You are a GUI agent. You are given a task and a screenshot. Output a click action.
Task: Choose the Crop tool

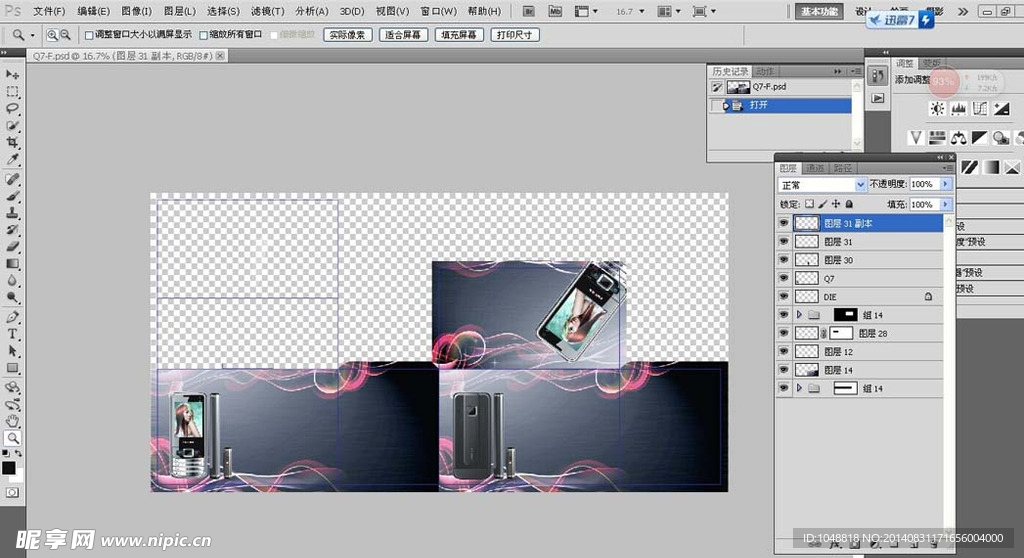coord(13,142)
